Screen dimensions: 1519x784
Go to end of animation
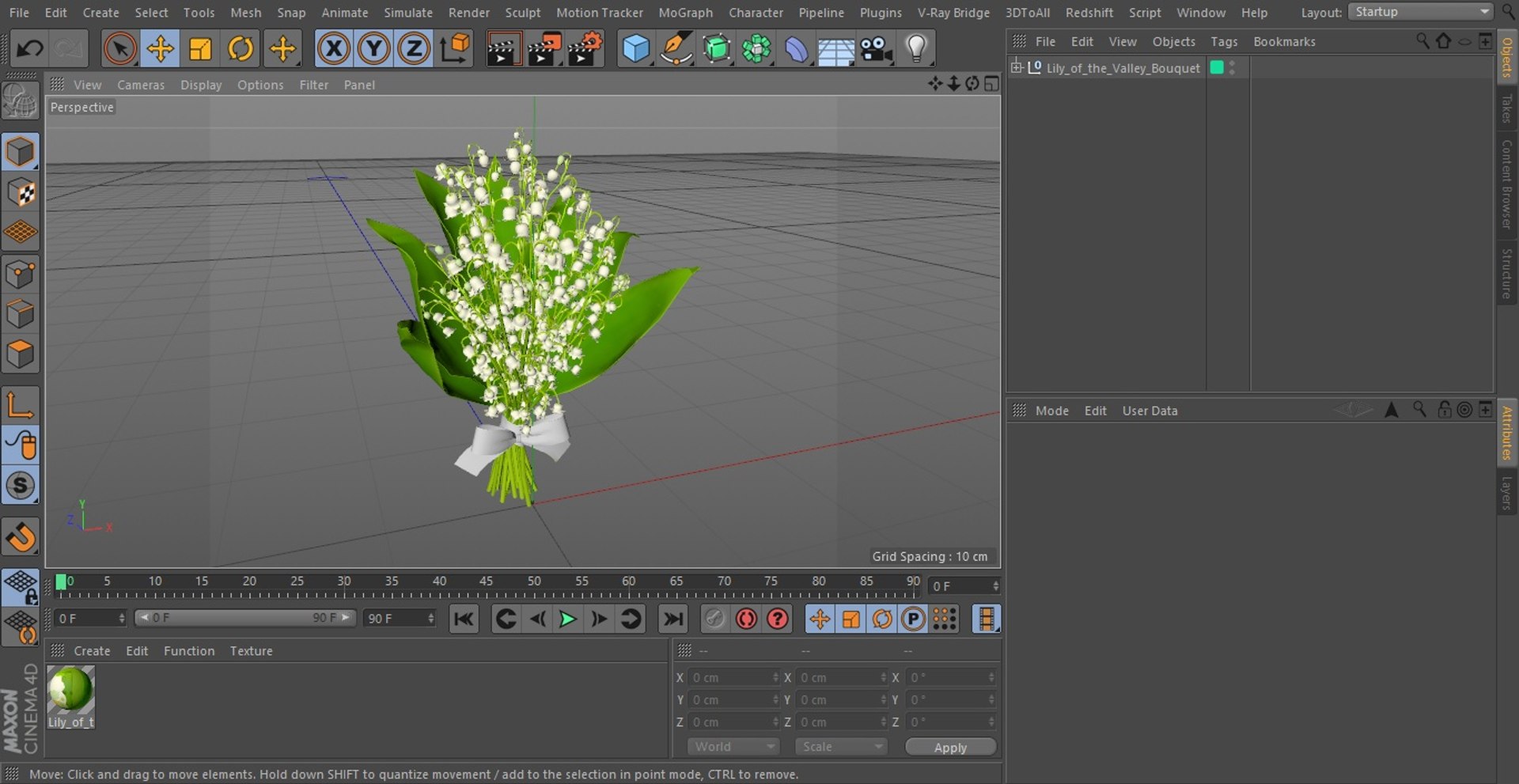click(x=672, y=619)
